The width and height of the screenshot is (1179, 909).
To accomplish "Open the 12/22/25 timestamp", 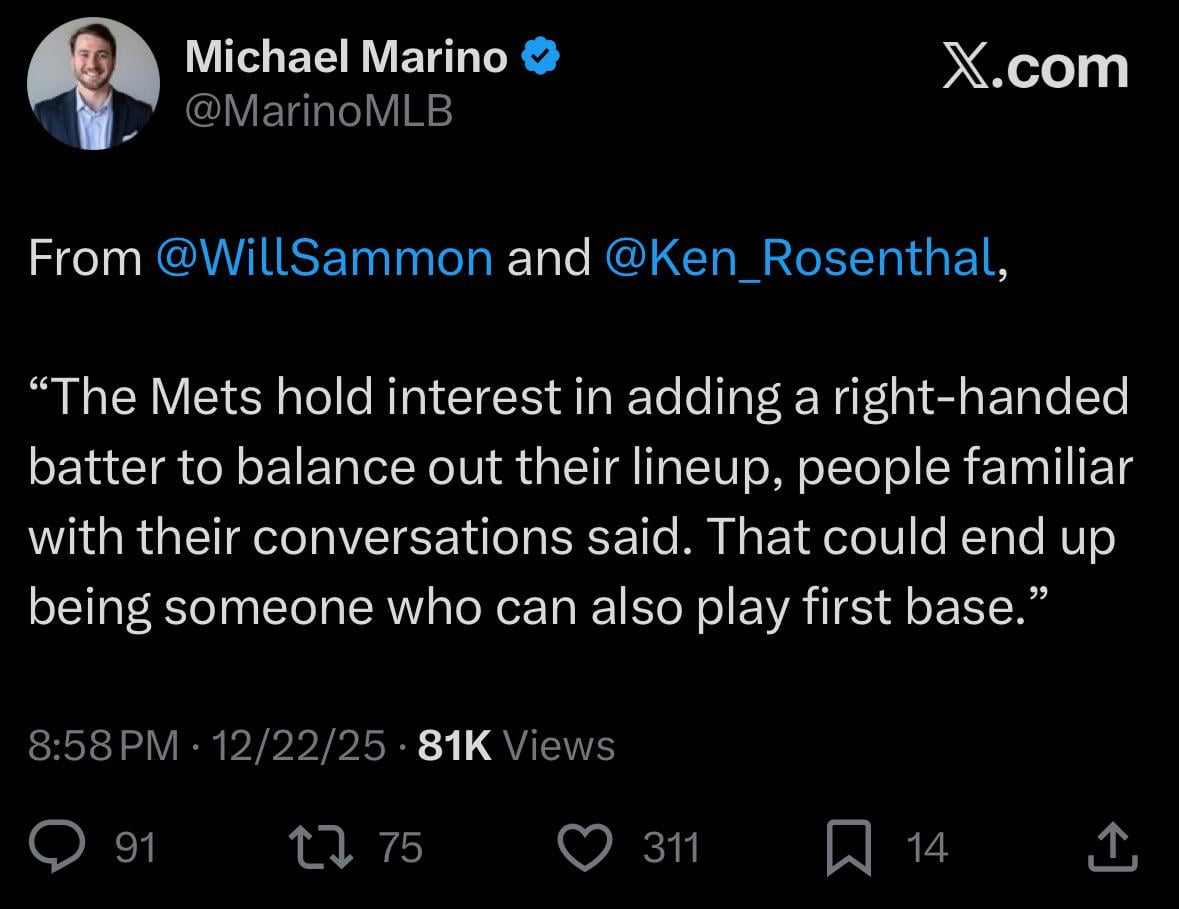I will tap(298, 744).
